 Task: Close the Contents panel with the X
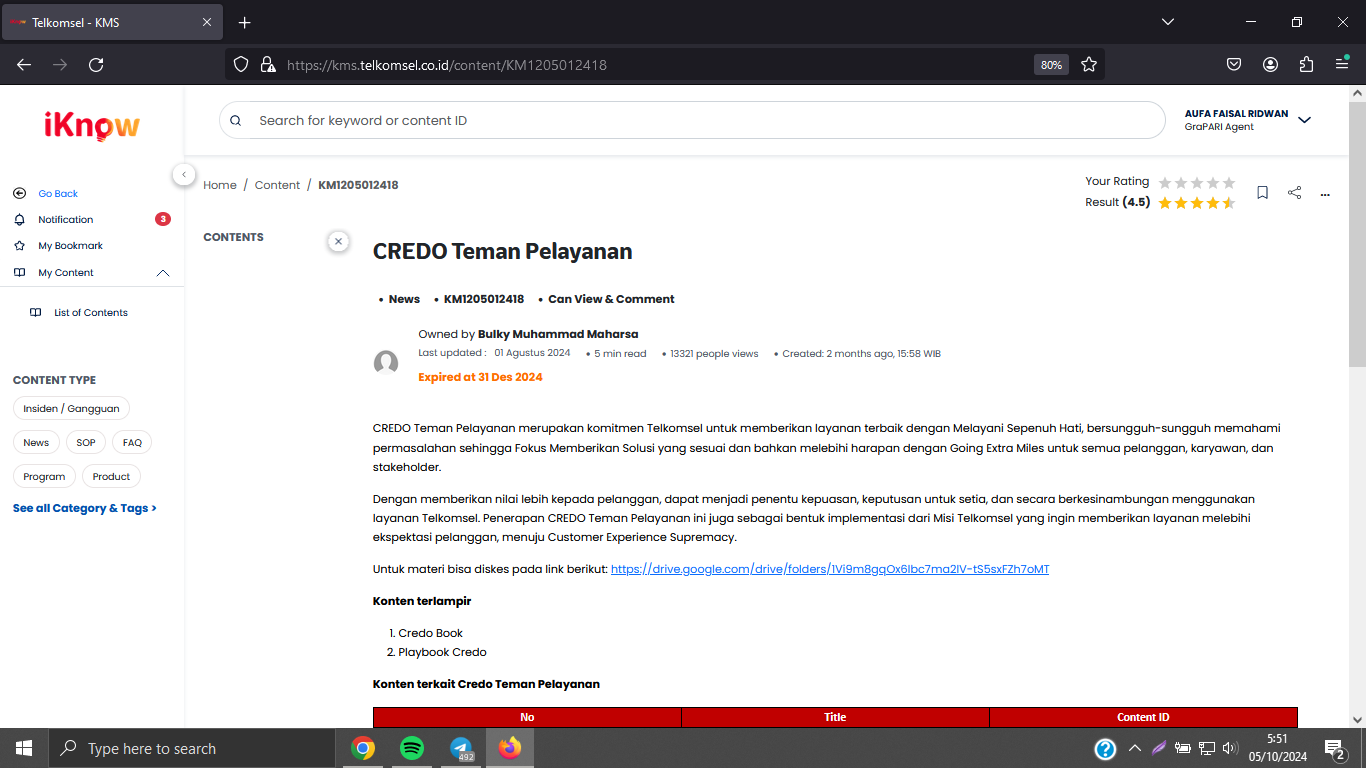pos(338,241)
